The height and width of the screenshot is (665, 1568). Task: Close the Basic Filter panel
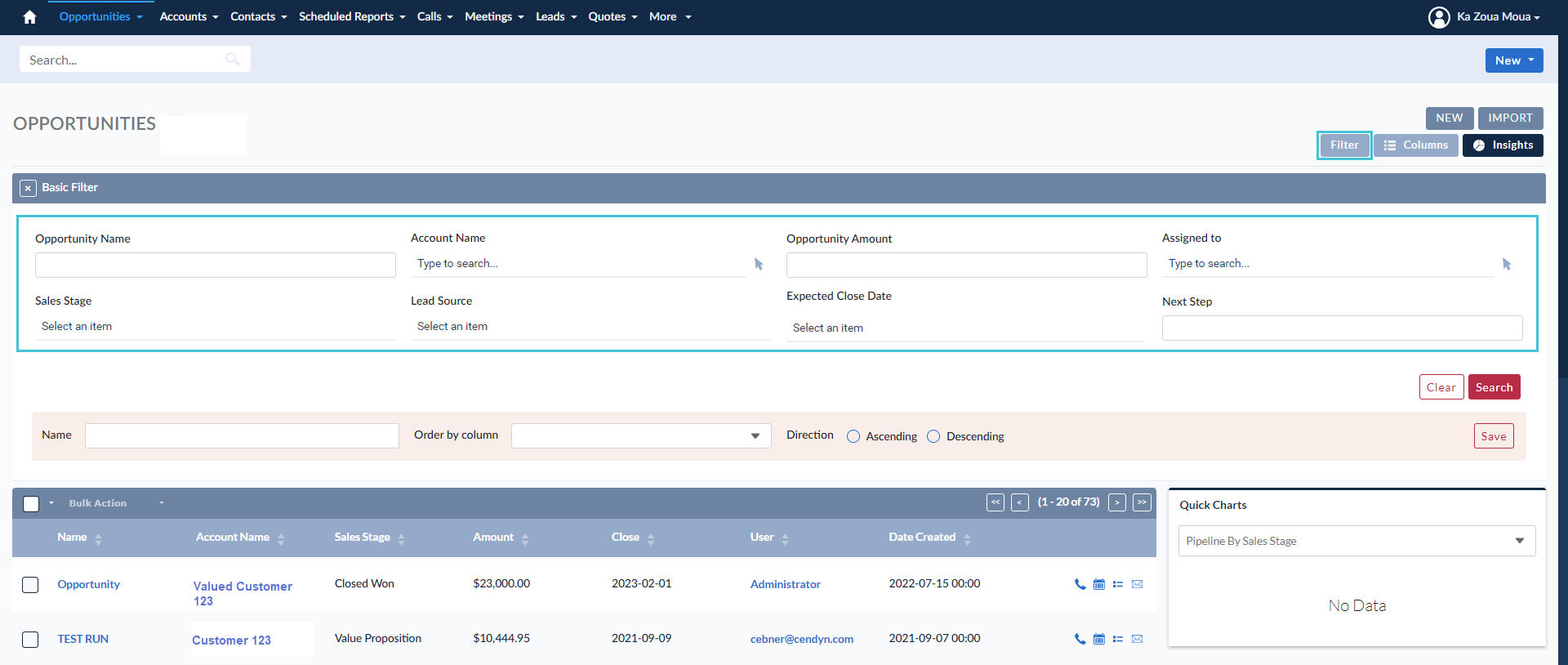coord(28,188)
